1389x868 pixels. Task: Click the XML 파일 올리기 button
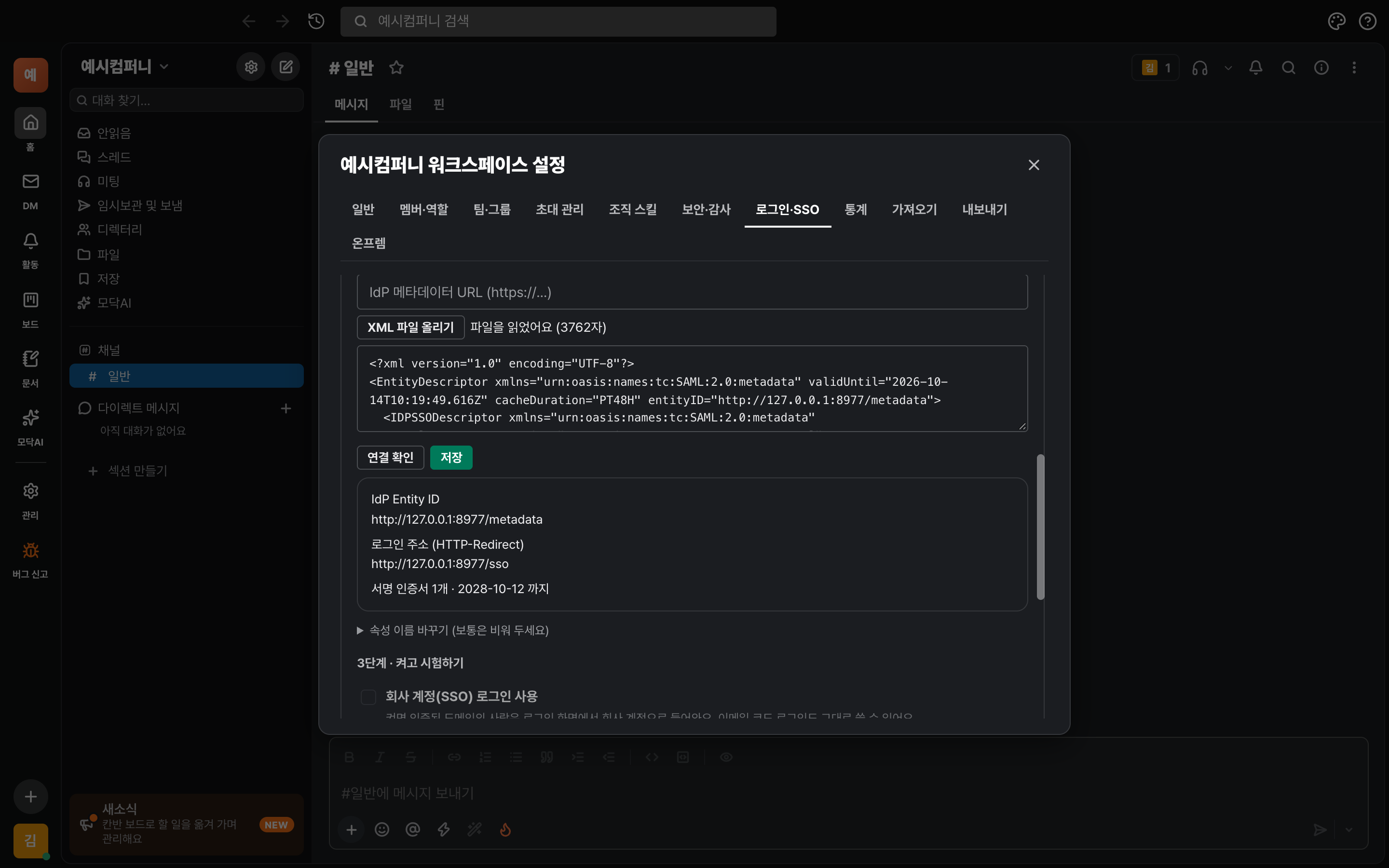[x=410, y=327]
